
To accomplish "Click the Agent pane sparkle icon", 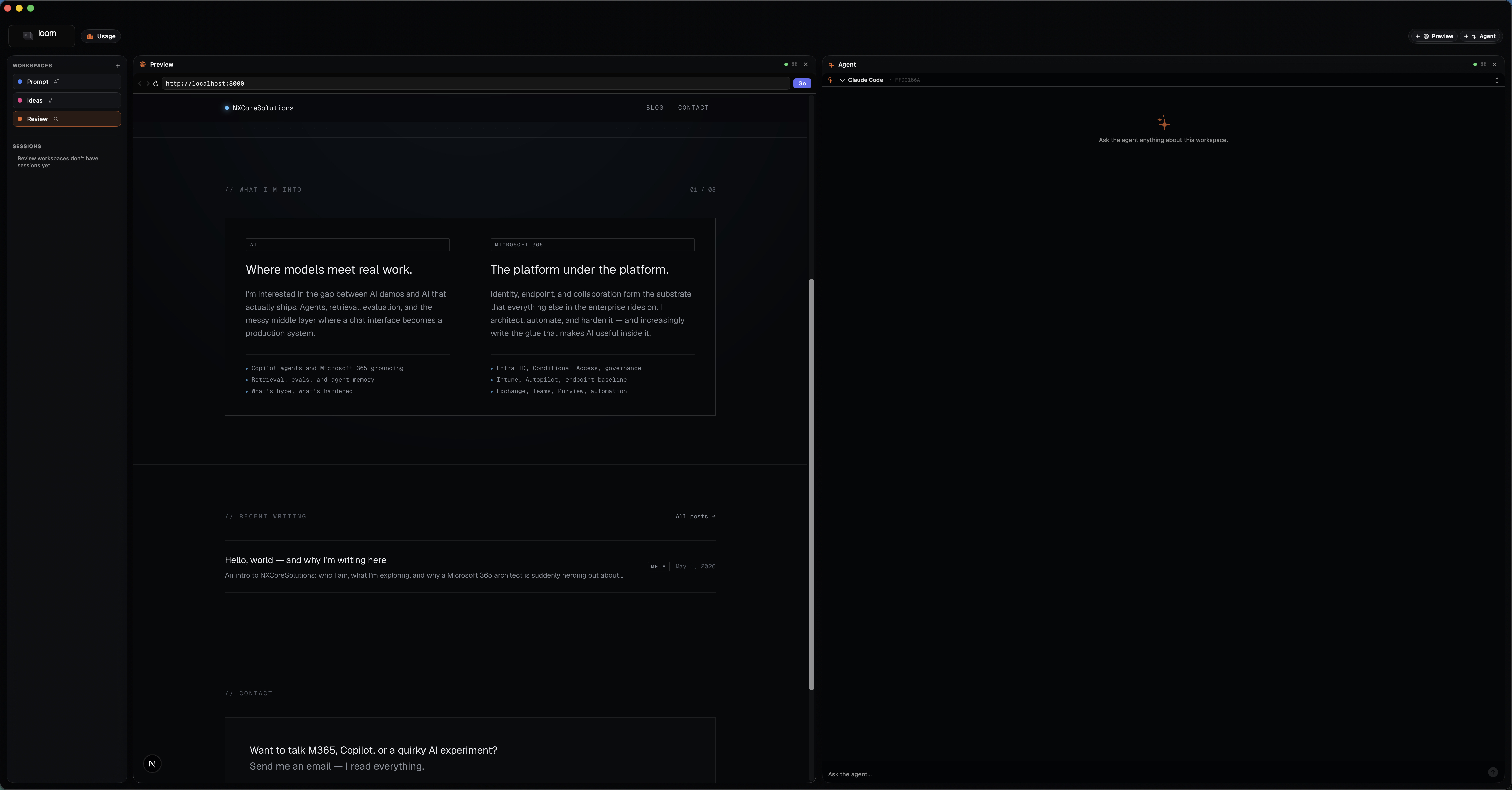I will tap(831, 65).
